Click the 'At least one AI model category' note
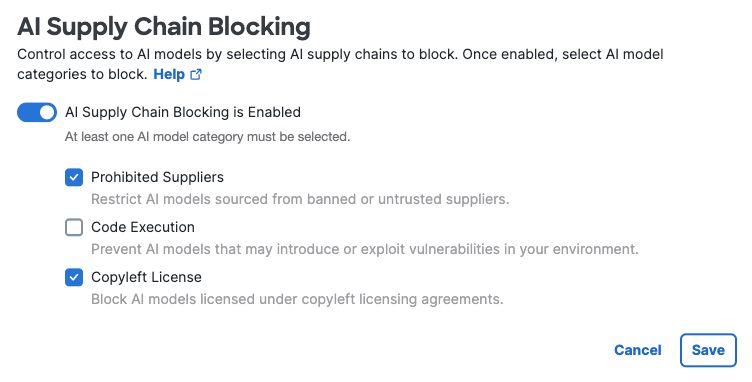 pos(208,137)
